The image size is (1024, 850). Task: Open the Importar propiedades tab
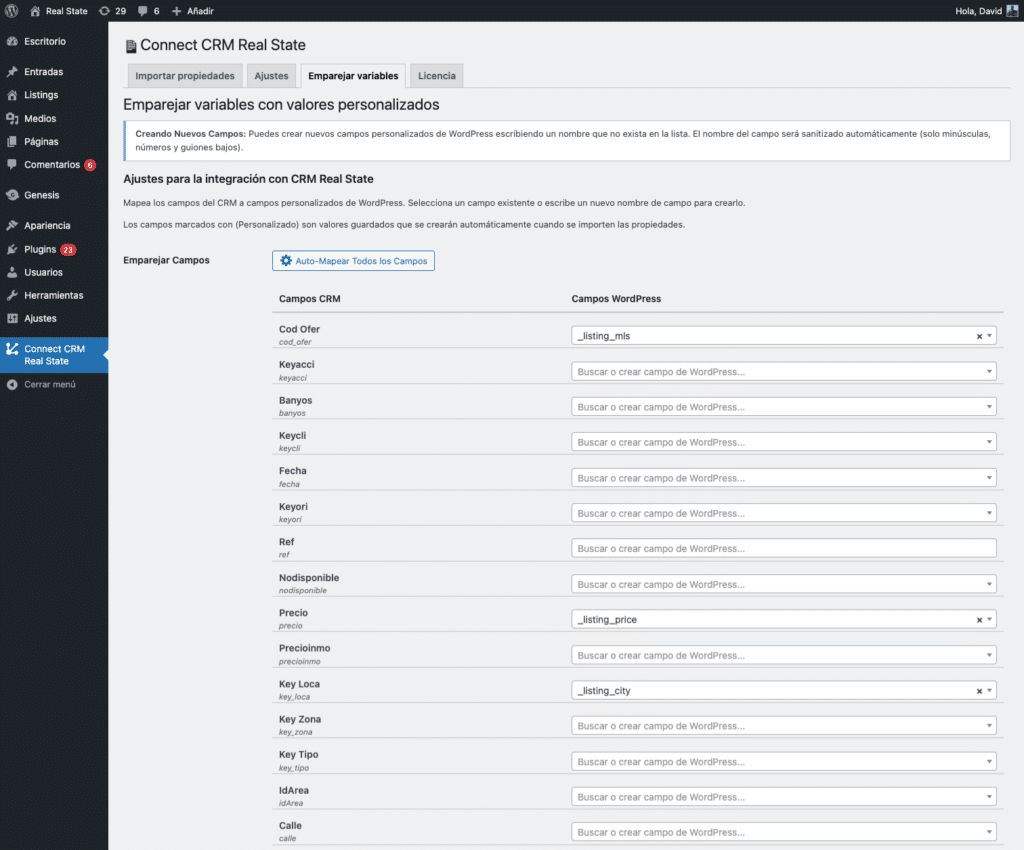tap(184, 75)
